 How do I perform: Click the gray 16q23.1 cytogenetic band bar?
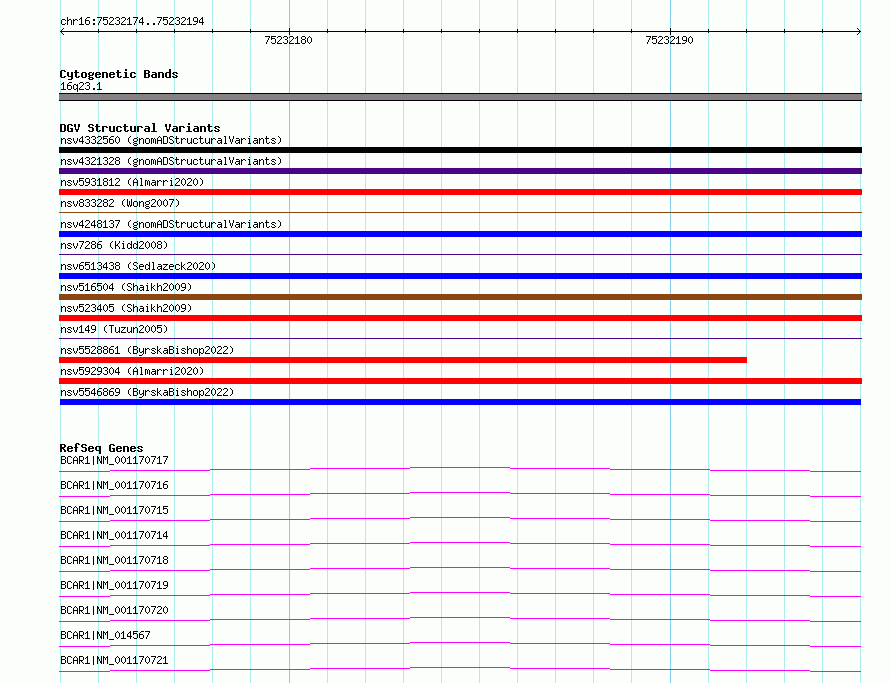coord(460,97)
